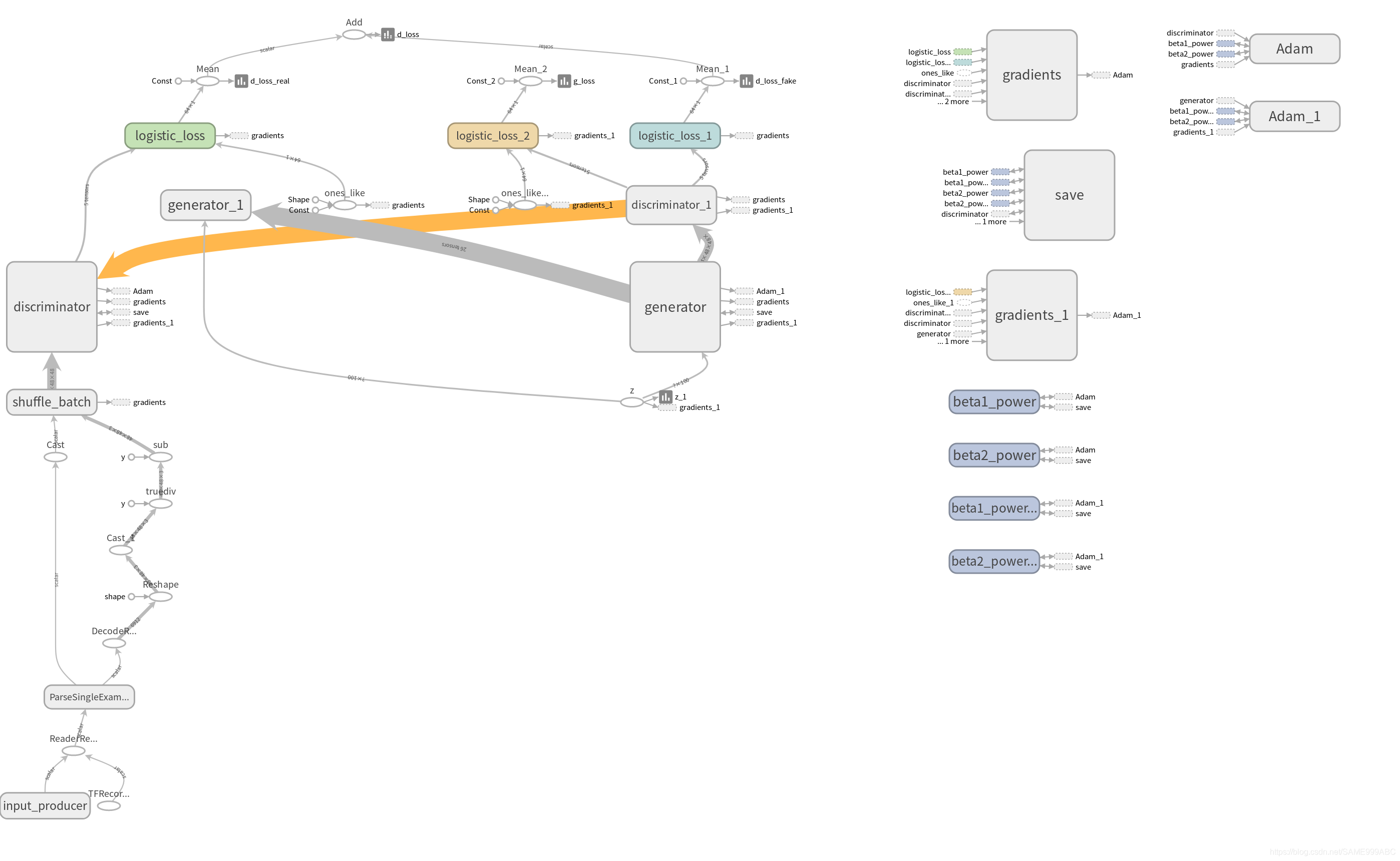Select the Mean_2 operation ellipse

point(530,82)
